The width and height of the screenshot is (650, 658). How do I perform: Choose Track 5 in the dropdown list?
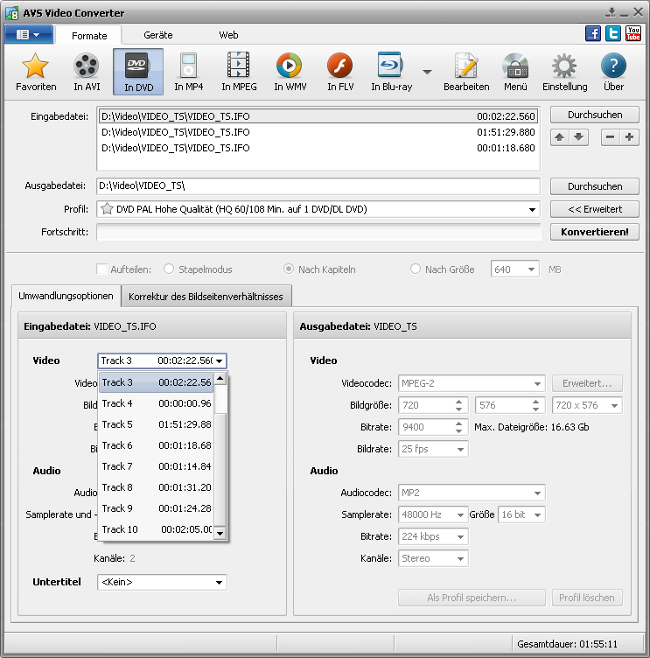click(156, 424)
